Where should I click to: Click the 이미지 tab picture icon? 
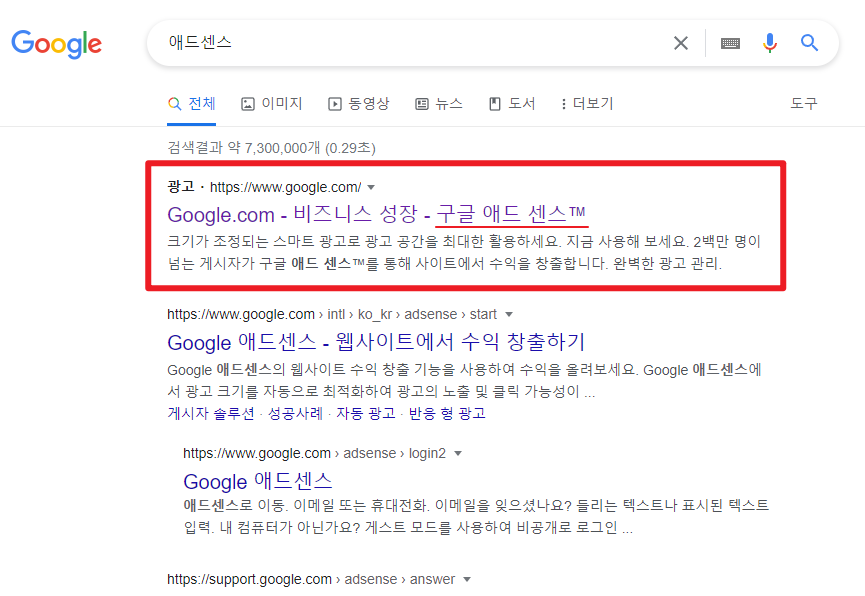(x=248, y=104)
